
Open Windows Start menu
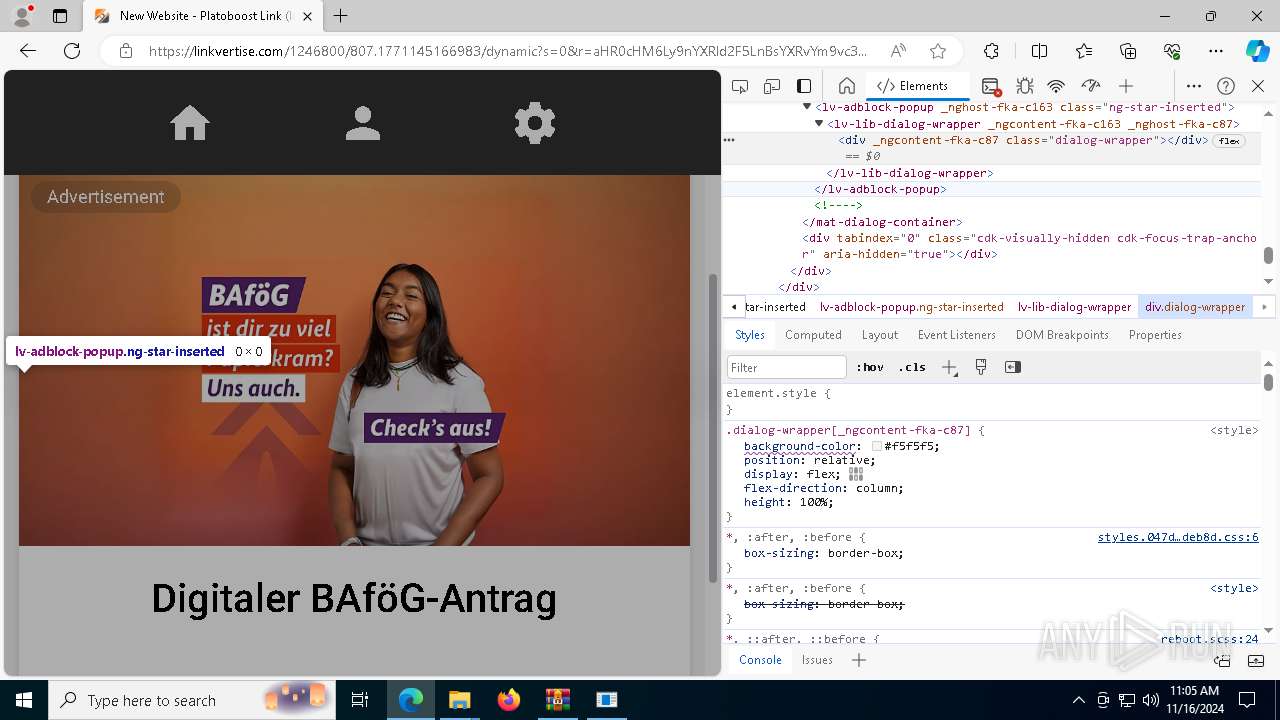24,700
